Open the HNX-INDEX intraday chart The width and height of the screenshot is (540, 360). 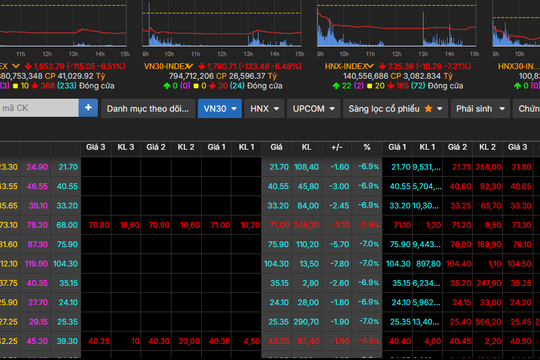pyautogui.click(x=396, y=24)
